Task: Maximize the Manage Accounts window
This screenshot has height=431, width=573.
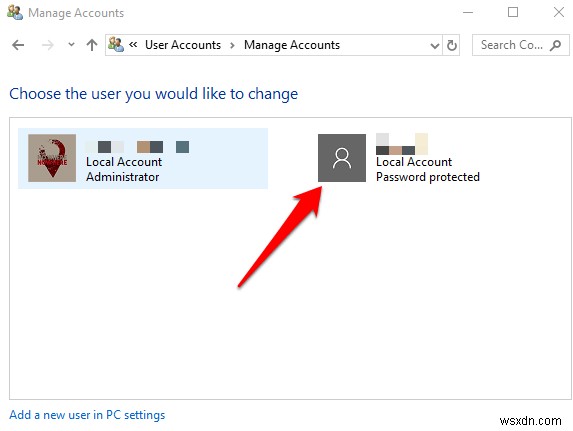Action: (513, 12)
